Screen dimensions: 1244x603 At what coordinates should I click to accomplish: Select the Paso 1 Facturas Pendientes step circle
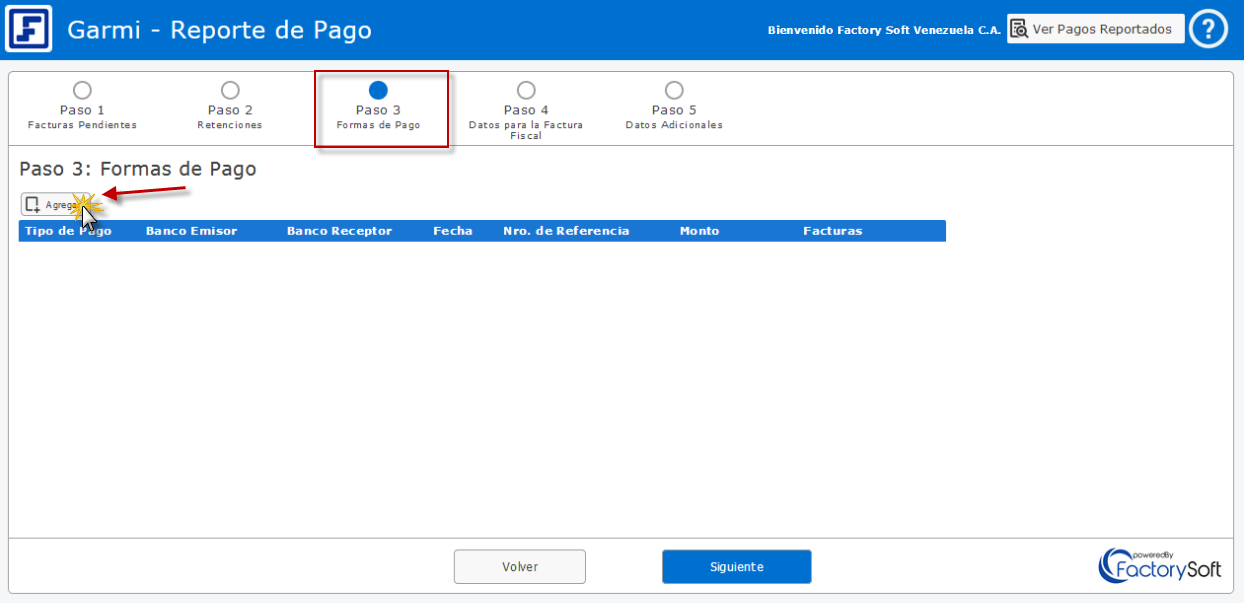(82, 91)
